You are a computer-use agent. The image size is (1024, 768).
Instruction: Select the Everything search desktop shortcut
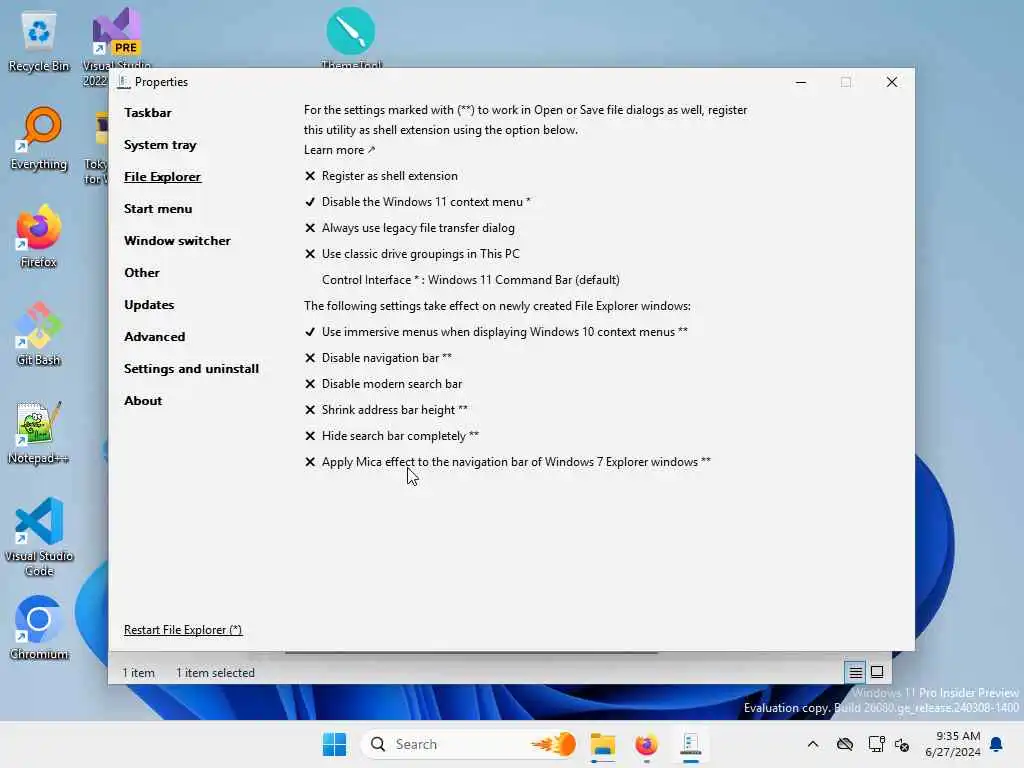tap(39, 139)
